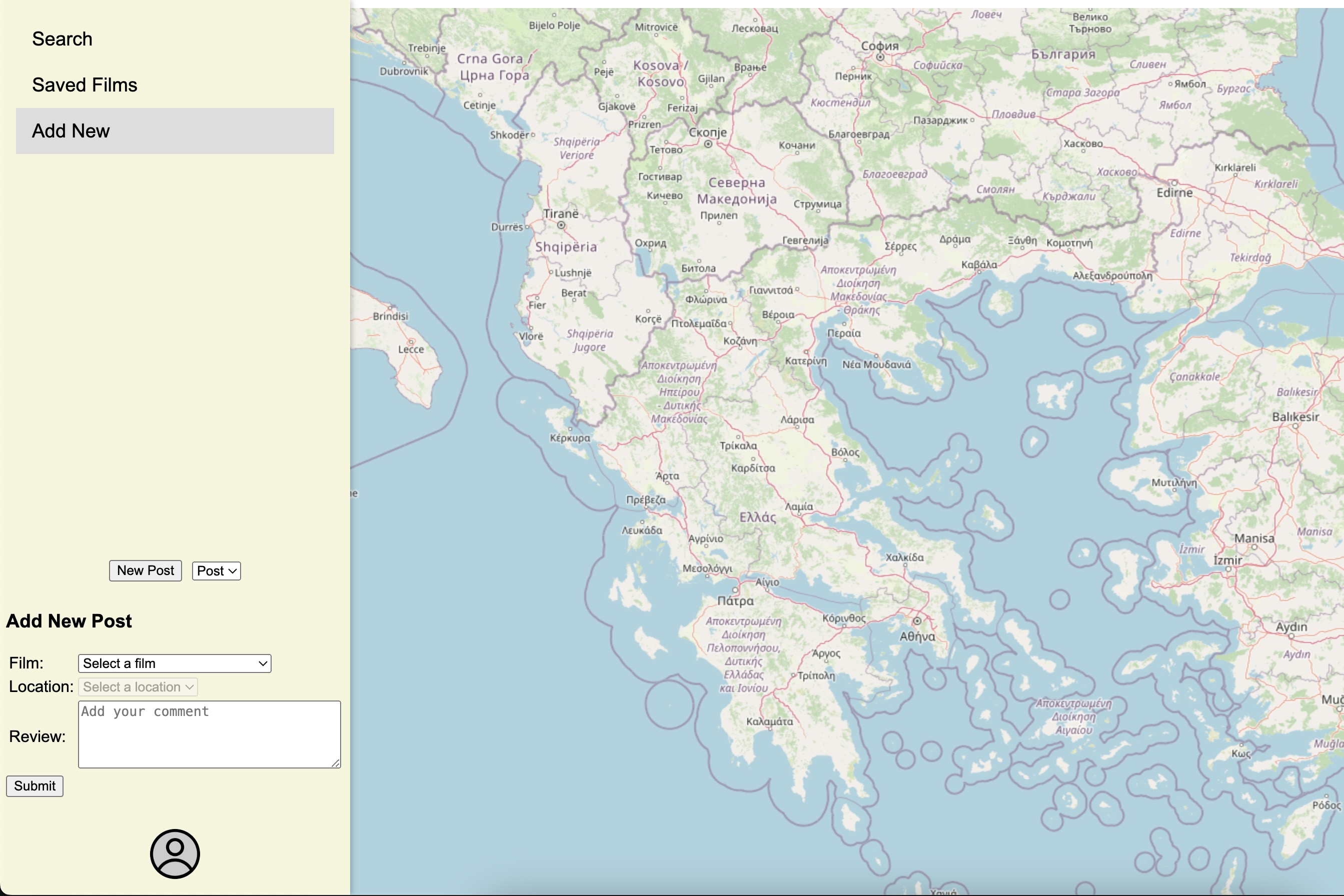The width and height of the screenshot is (1344, 896).
Task: Go to Saved Films
Action: 85,84
